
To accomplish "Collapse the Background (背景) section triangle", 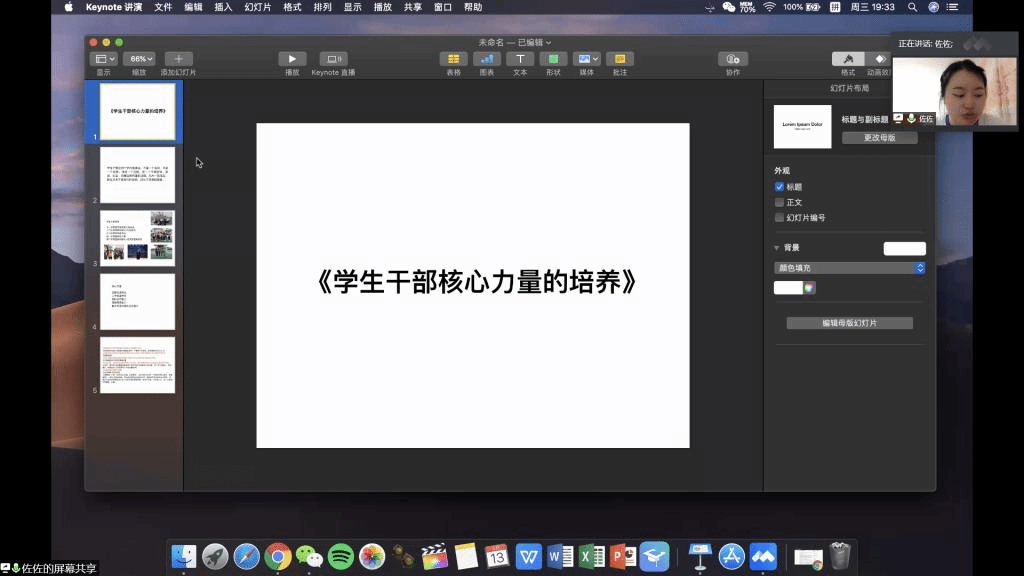I will tap(777, 248).
